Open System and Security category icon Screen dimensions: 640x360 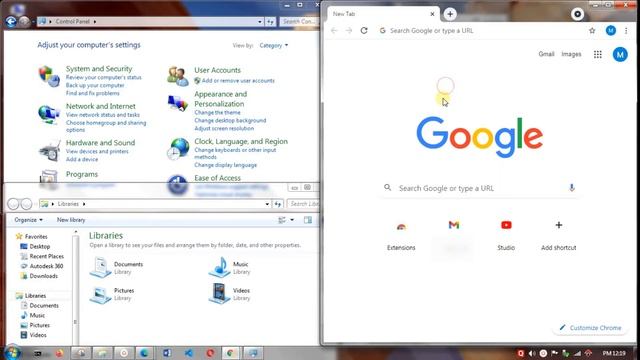click(x=49, y=76)
